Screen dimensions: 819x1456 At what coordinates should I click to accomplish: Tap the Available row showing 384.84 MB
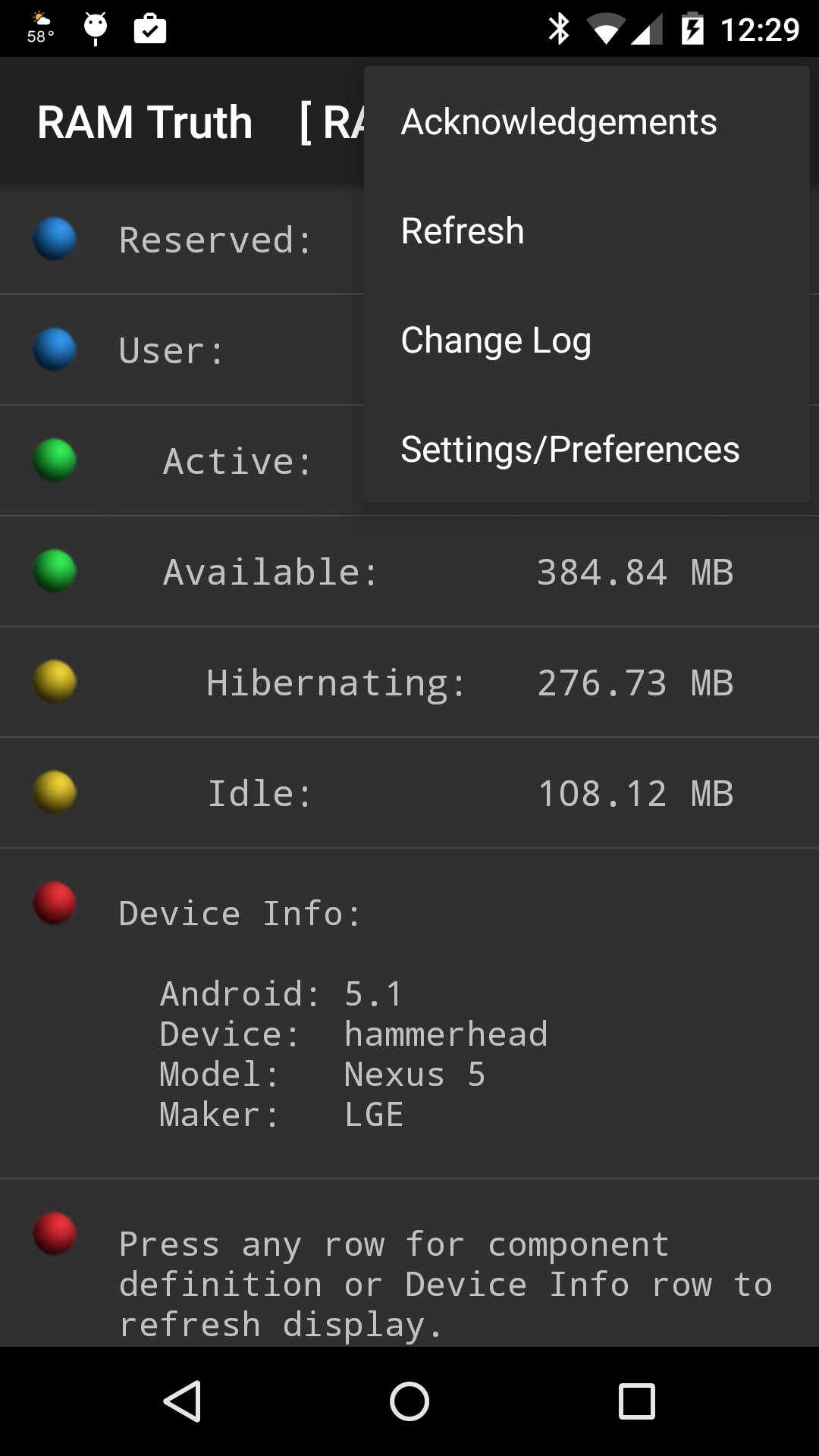tap(409, 572)
